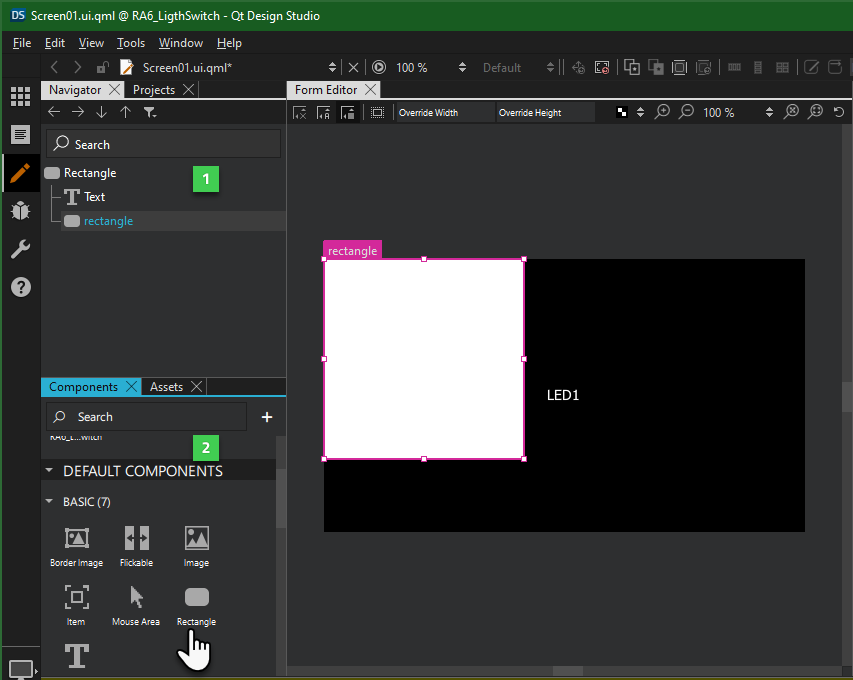Click the Navigator filter tree icon
This screenshot has height=680, width=853.
point(150,113)
